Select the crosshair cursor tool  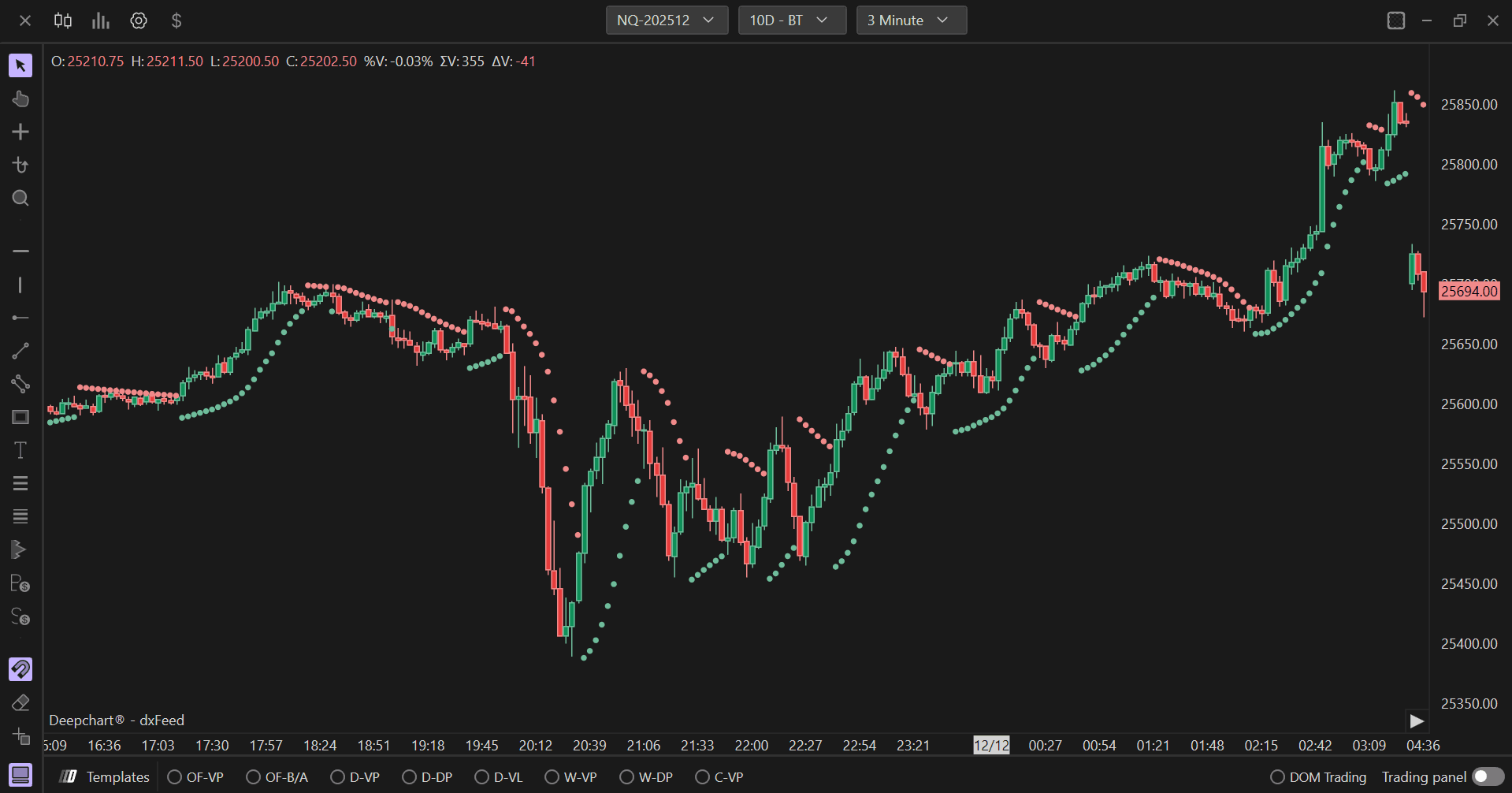[20, 132]
